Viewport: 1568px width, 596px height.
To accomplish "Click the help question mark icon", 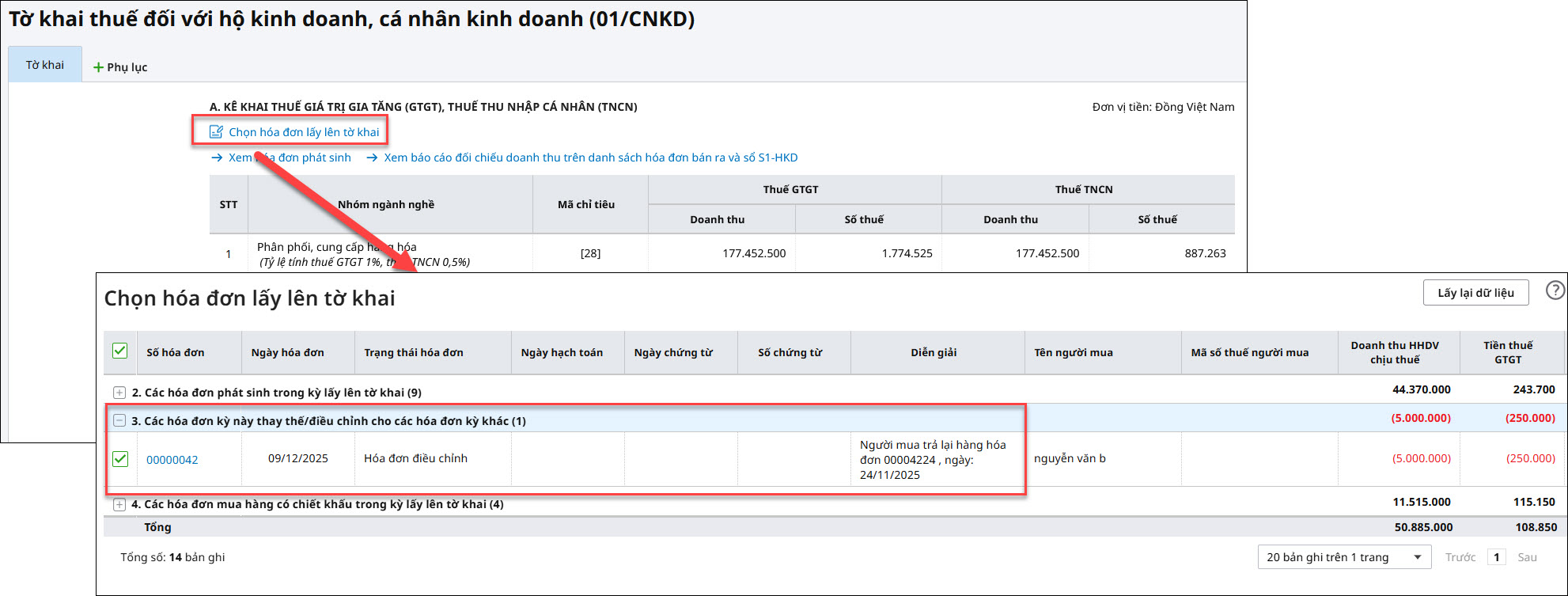I will pyautogui.click(x=1555, y=290).
